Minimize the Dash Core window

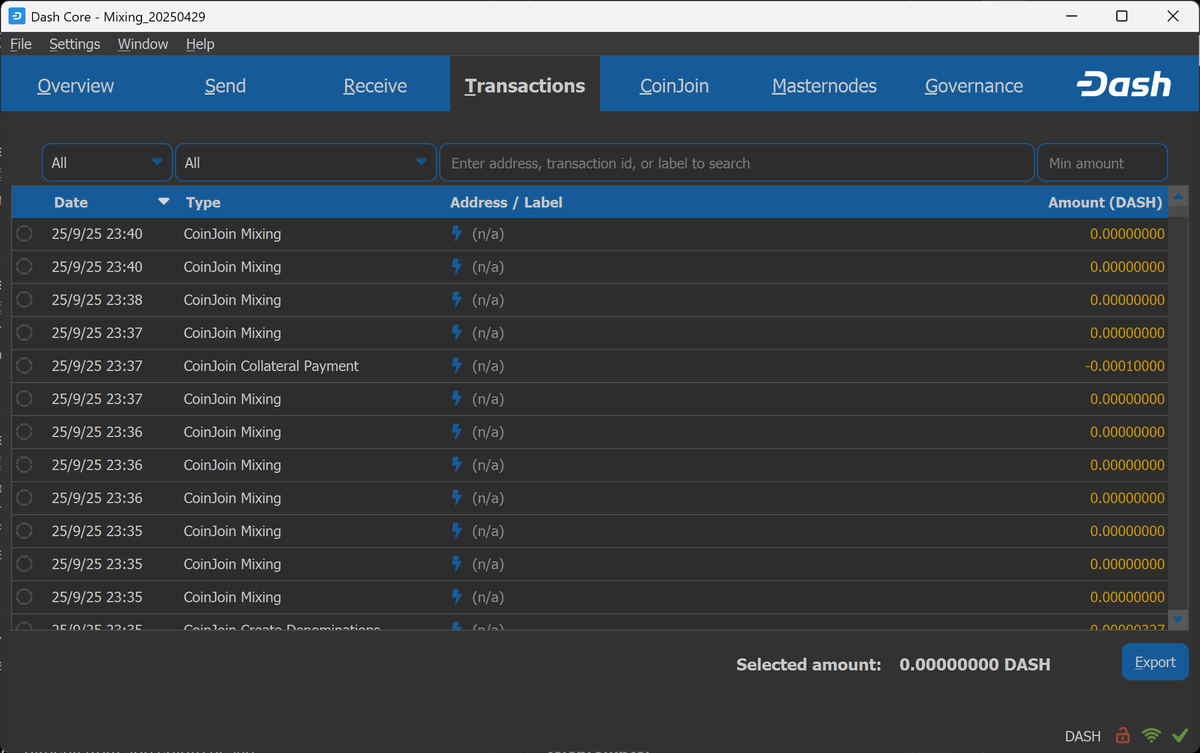click(x=1073, y=16)
